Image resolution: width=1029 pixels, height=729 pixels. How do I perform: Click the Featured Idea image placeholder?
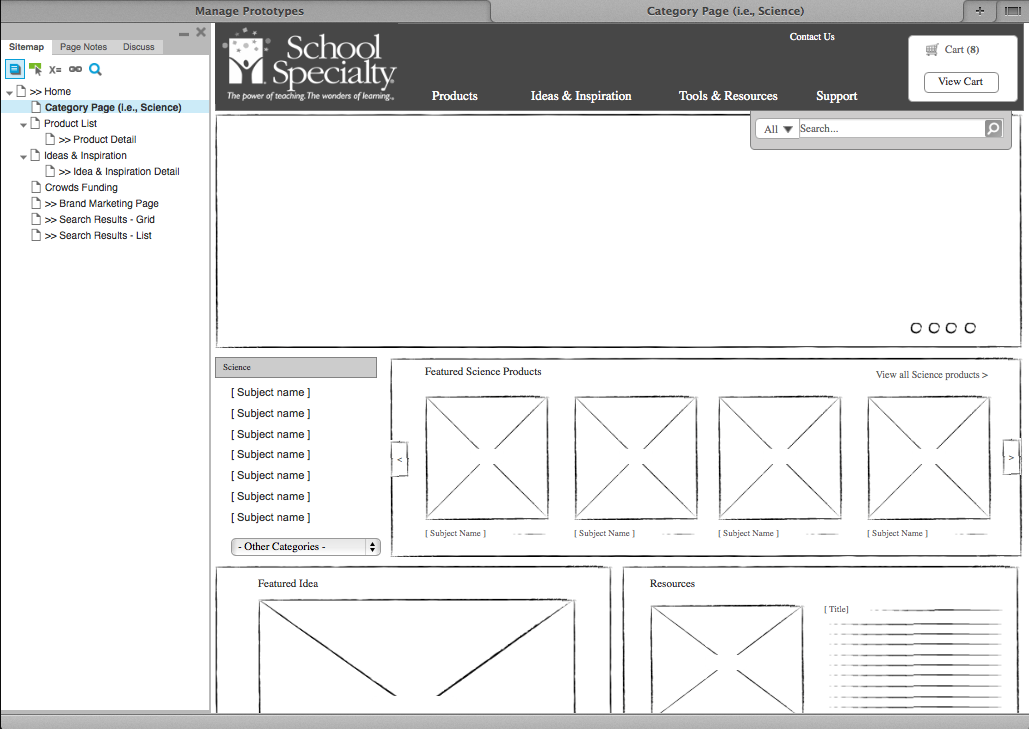click(417, 656)
